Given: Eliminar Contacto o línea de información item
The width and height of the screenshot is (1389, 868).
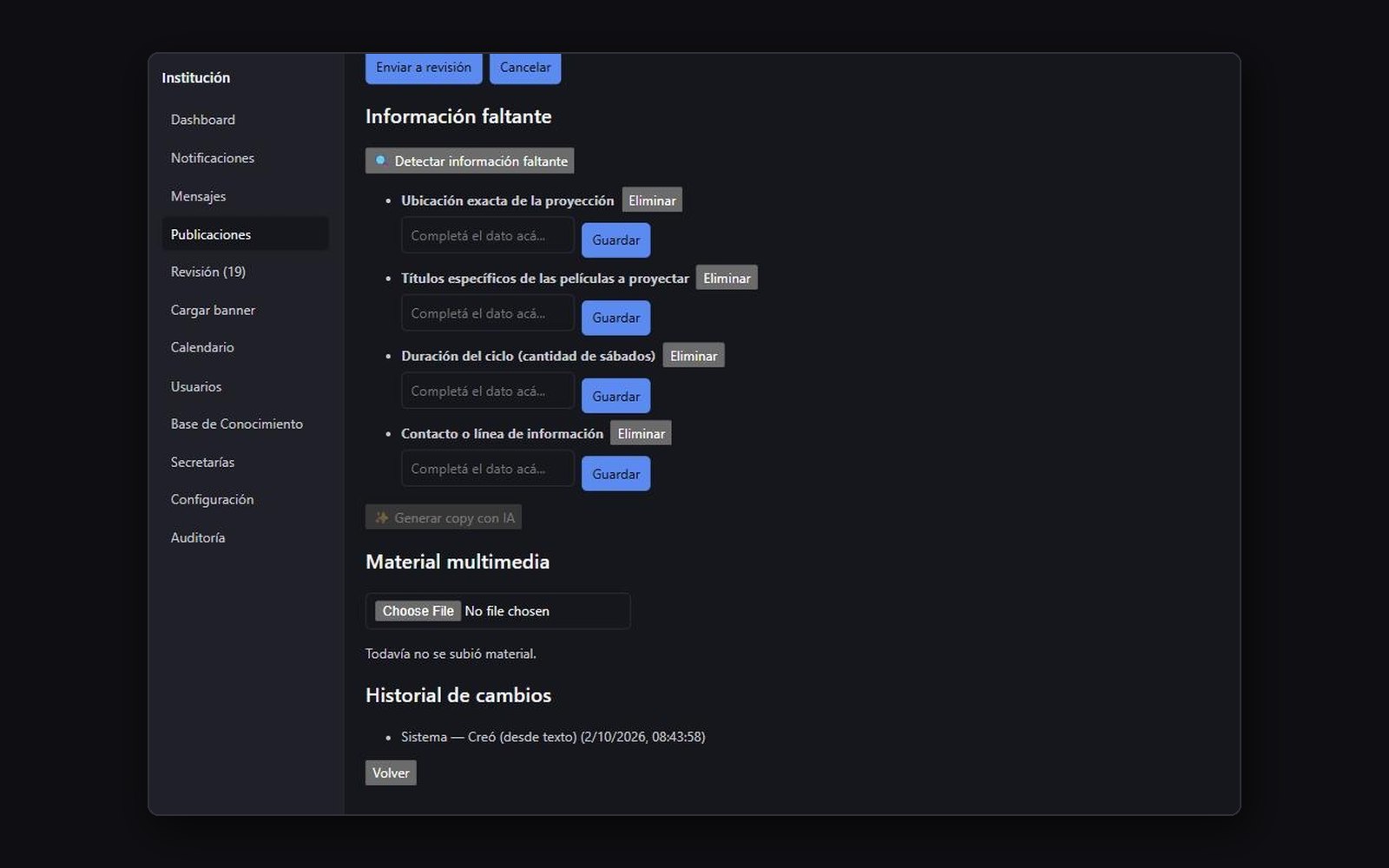Looking at the screenshot, I should pos(641,433).
